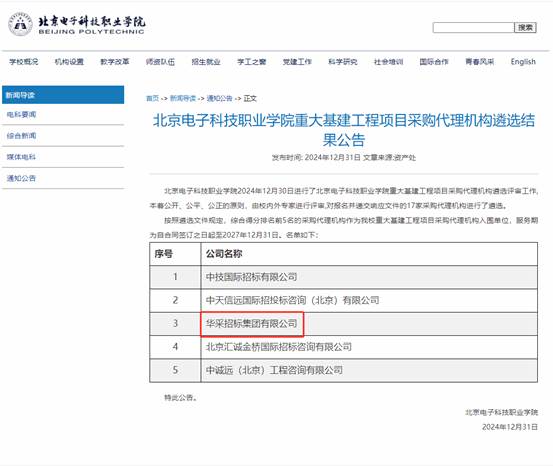
Task: Open the 国际合作 navigation item
Action: pos(434,62)
